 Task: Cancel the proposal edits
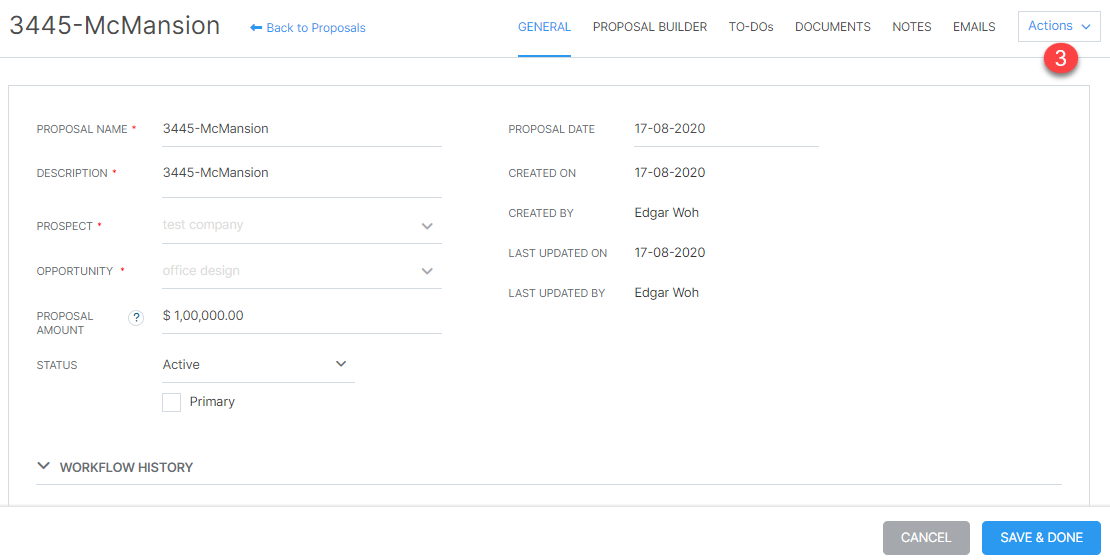click(x=926, y=538)
